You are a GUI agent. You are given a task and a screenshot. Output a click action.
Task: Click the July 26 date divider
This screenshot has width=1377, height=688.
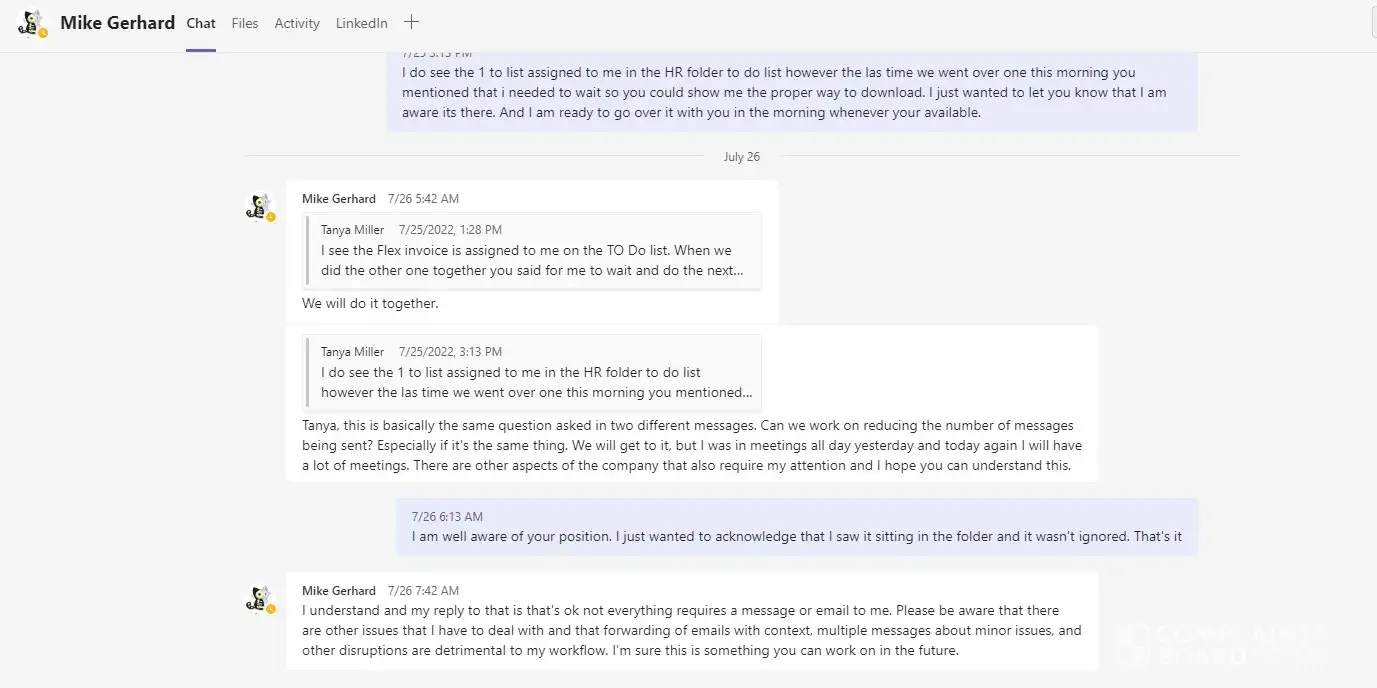pyautogui.click(x=741, y=156)
